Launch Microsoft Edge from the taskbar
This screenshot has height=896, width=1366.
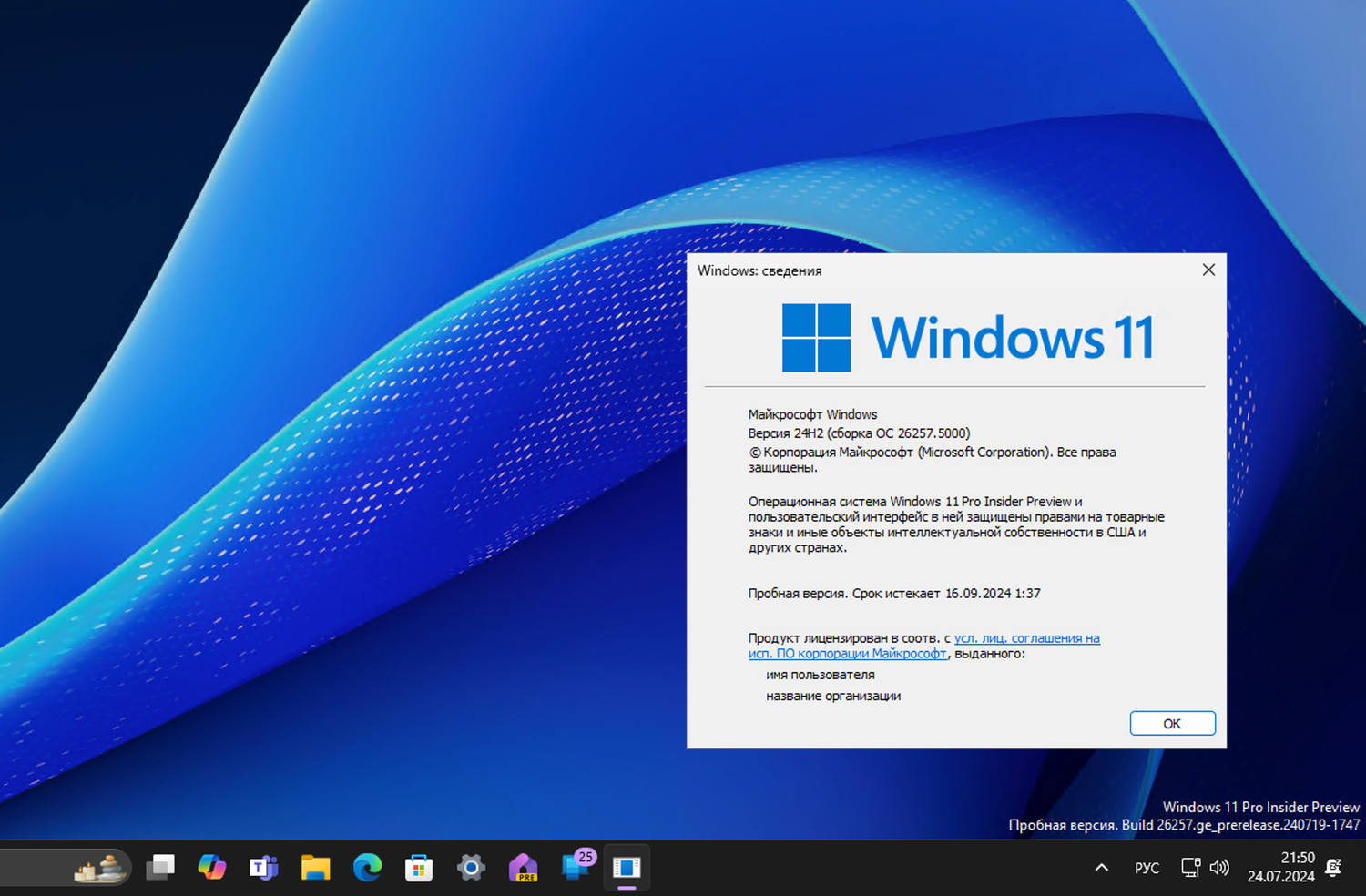point(368,867)
